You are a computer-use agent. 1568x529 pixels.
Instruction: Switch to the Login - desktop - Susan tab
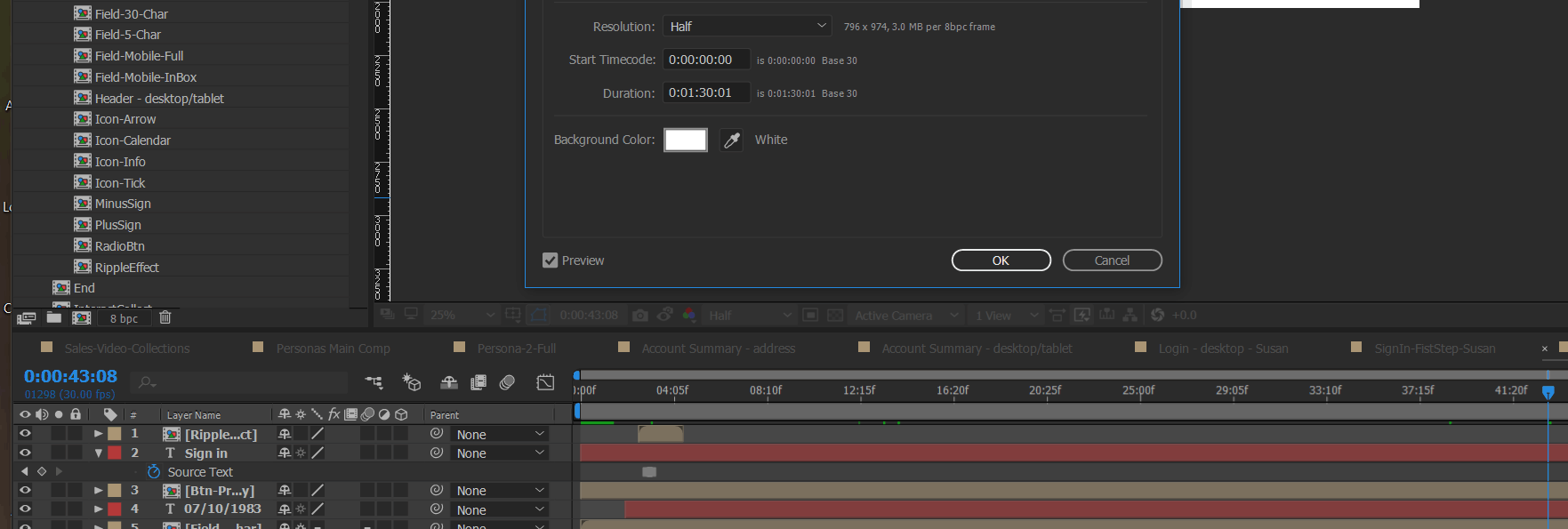[x=1223, y=349]
